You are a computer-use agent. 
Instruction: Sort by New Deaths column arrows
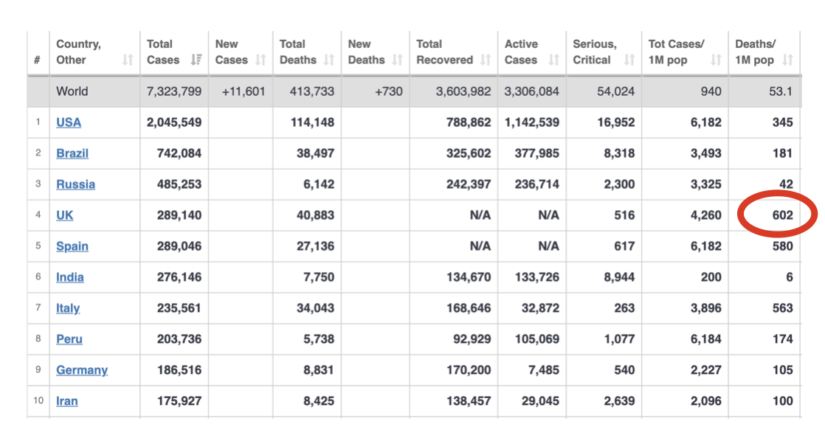(x=397, y=60)
